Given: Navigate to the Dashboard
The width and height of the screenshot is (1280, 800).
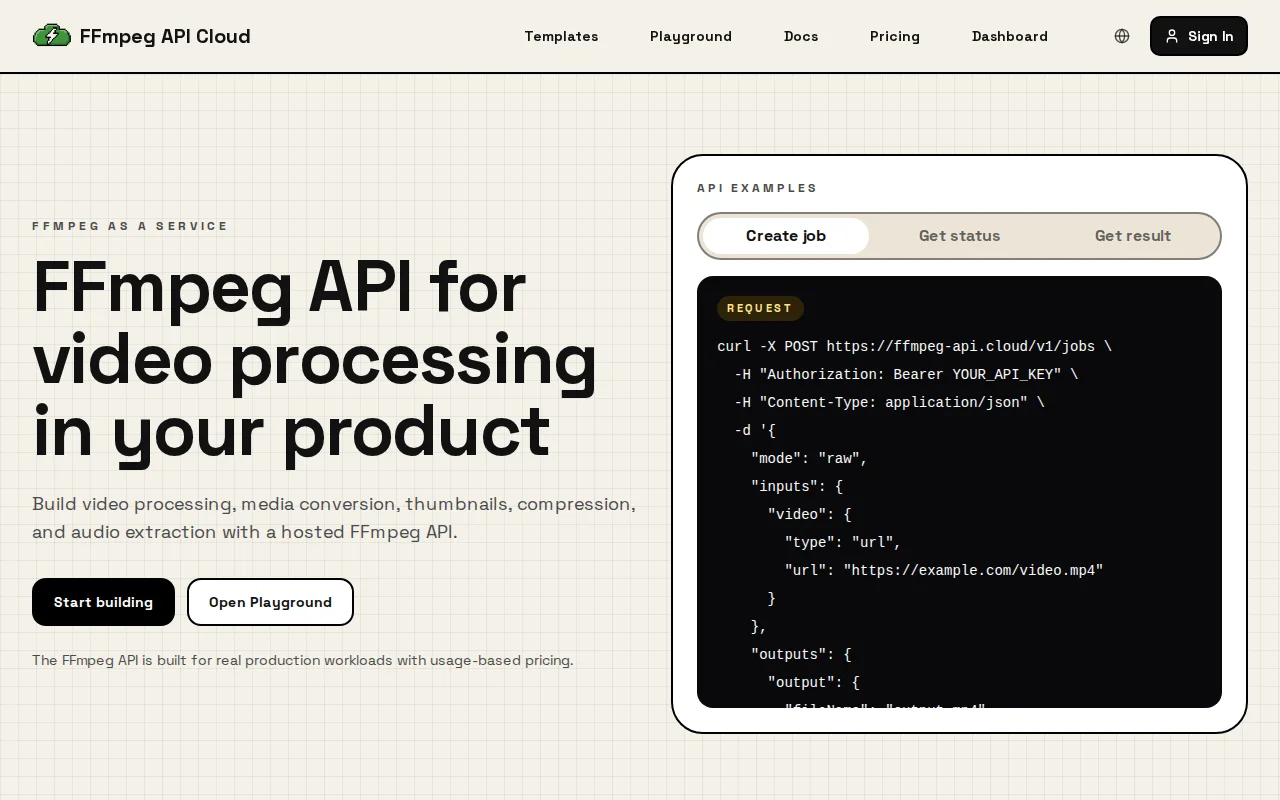Looking at the screenshot, I should 1010,36.
